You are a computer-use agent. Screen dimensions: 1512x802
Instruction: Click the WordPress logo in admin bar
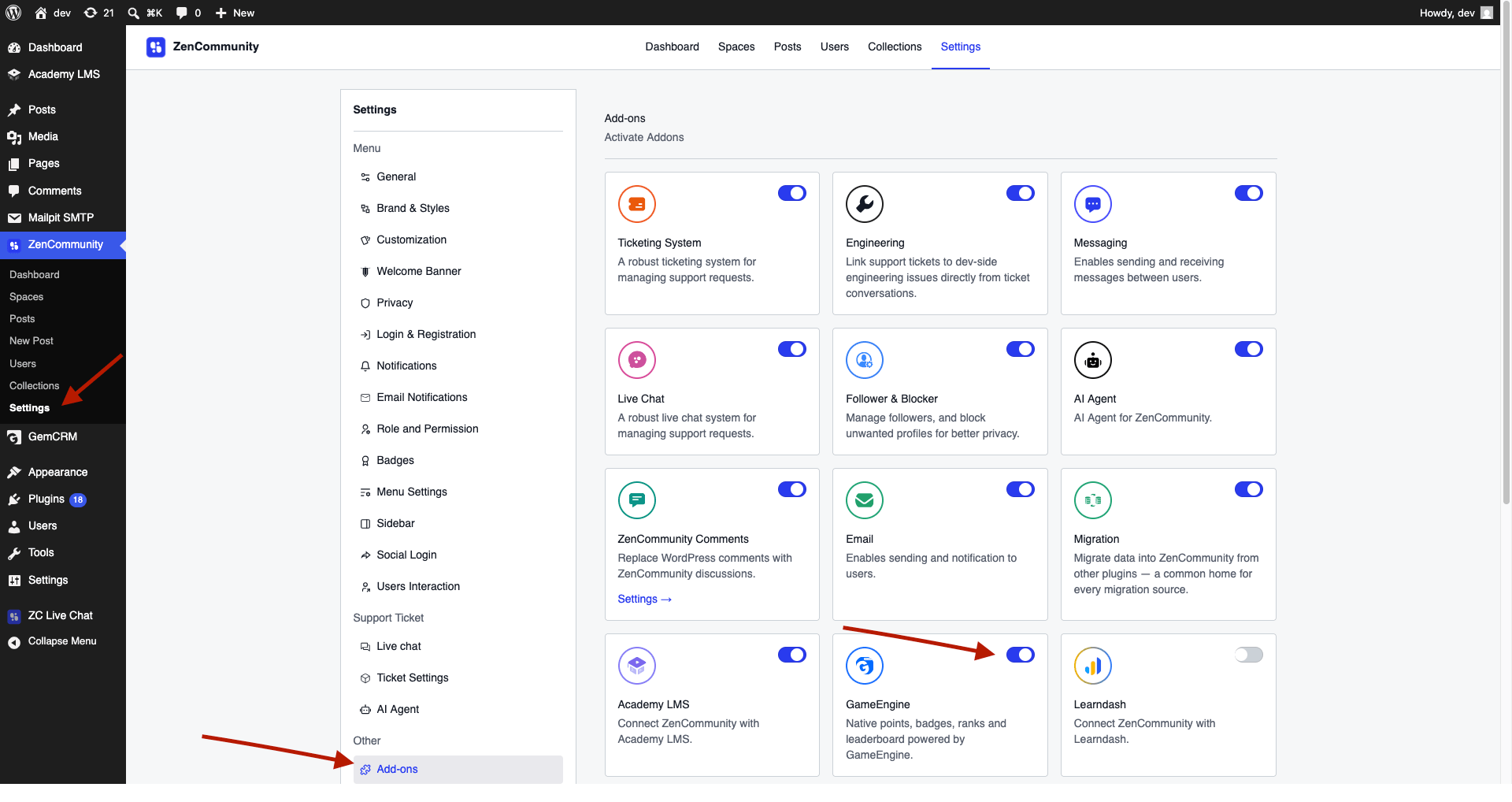point(13,13)
